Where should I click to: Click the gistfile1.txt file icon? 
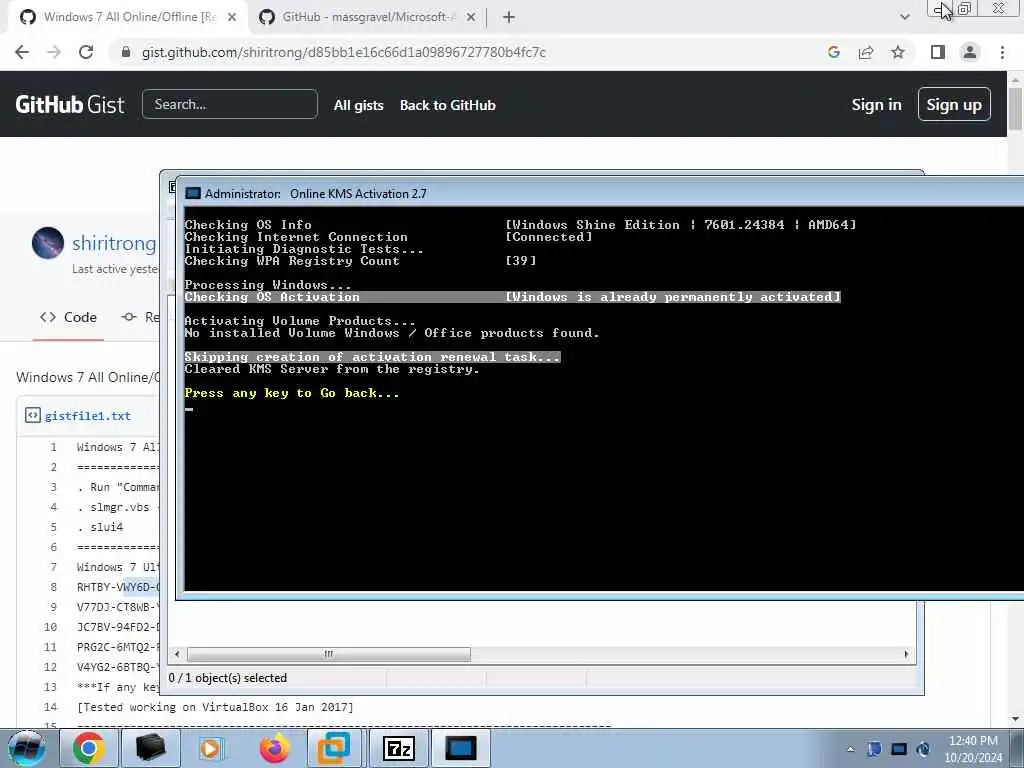coord(33,415)
